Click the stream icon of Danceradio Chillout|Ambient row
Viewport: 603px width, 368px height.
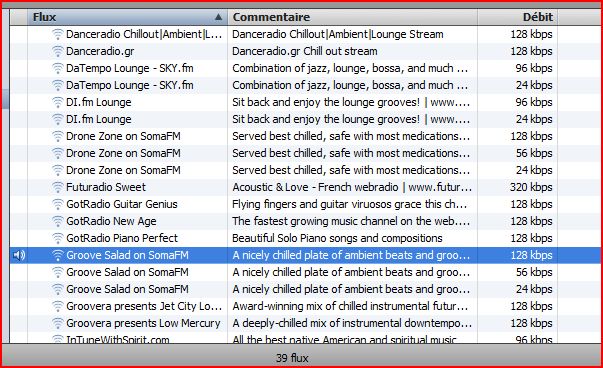pos(57,34)
